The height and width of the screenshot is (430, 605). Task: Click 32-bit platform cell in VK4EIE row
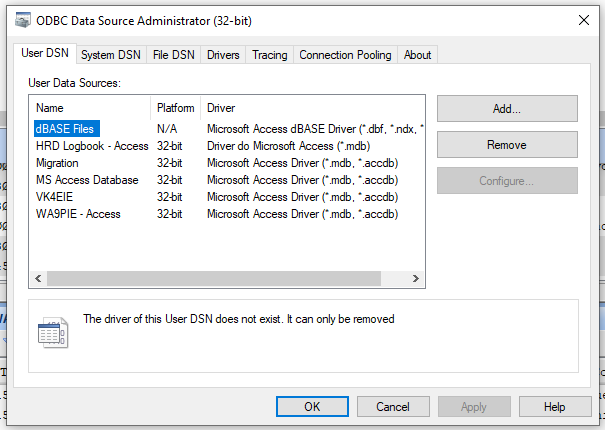coord(169,197)
